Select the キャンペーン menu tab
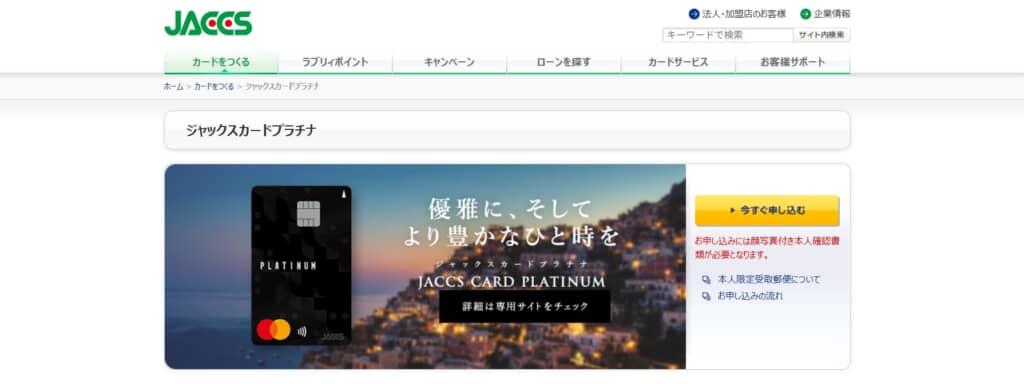The height and width of the screenshot is (384, 1024). (x=449, y=63)
